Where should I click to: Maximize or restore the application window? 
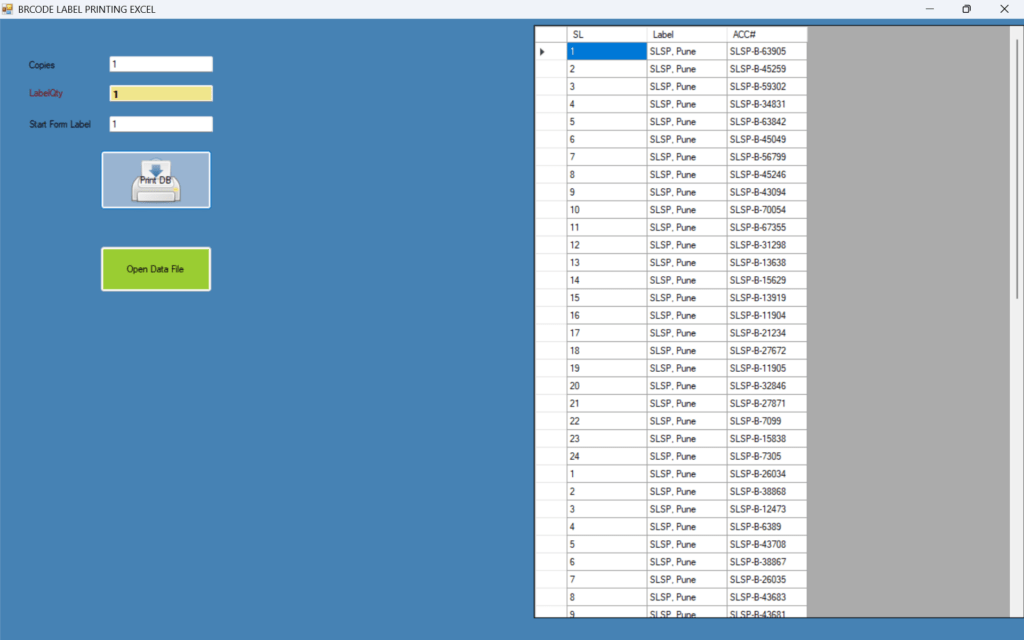(966, 9)
